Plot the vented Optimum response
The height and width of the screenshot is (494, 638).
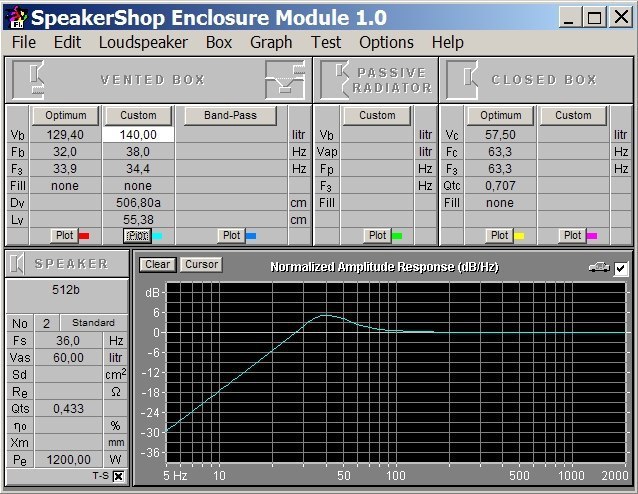tap(64, 236)
